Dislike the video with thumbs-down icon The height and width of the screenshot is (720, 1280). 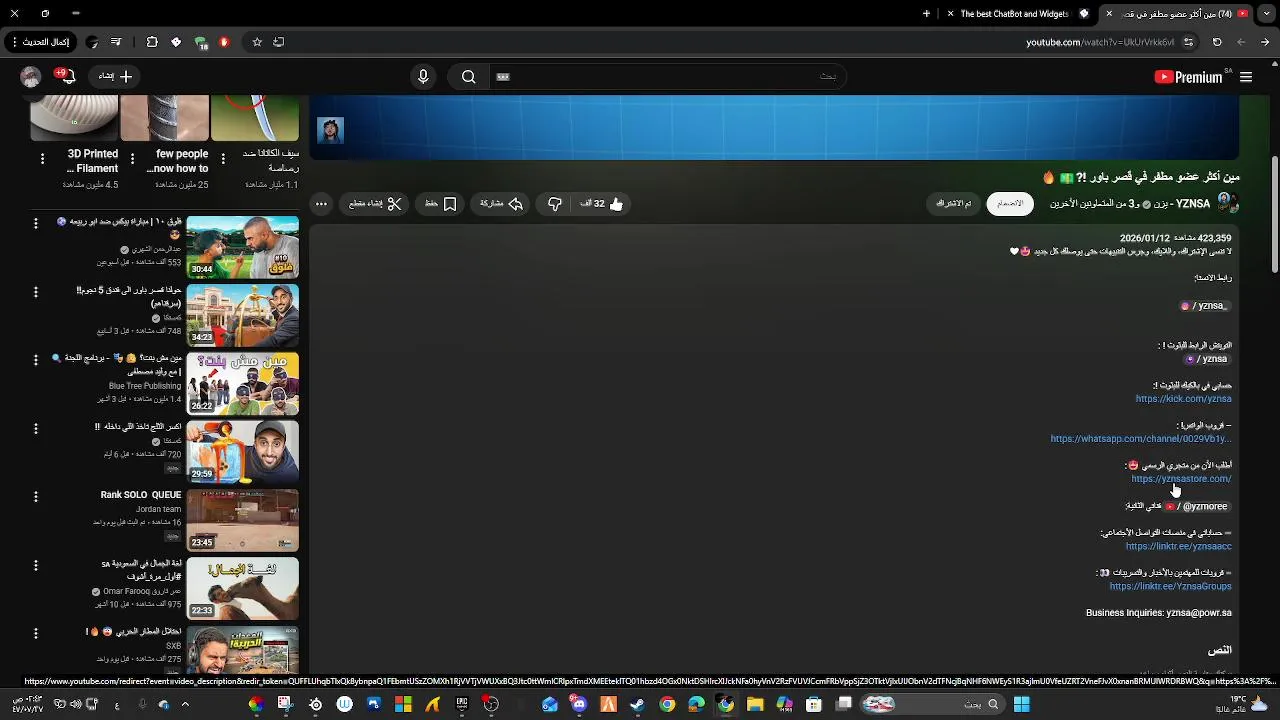(x=555, y=204)
